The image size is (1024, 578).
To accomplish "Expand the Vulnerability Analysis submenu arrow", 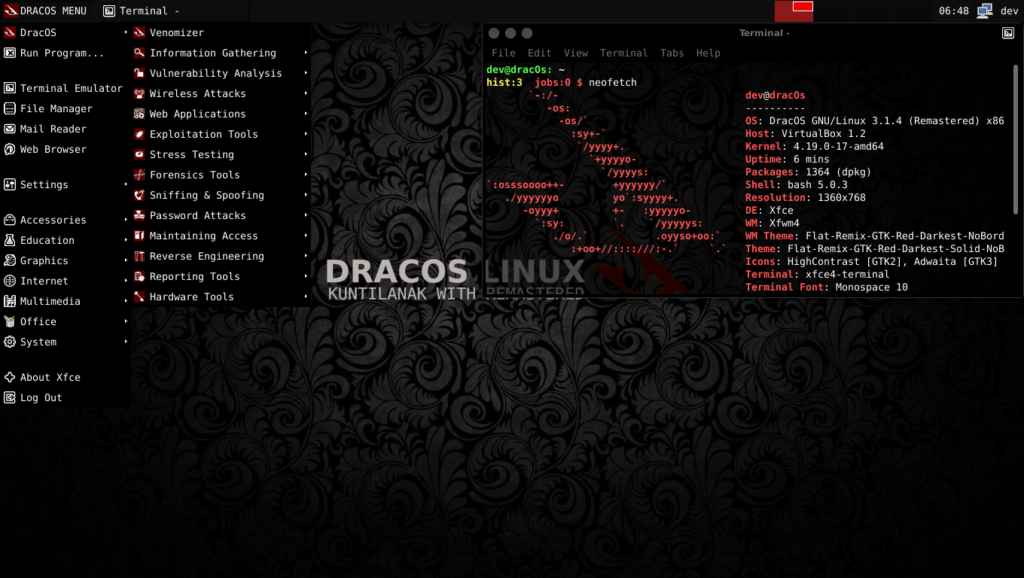I will click(306, 73).
